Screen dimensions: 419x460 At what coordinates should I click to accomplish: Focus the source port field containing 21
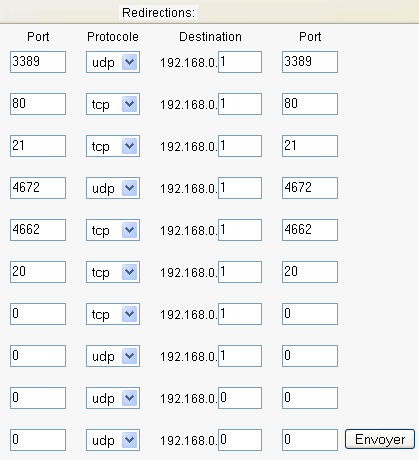[x=38, y=146]
